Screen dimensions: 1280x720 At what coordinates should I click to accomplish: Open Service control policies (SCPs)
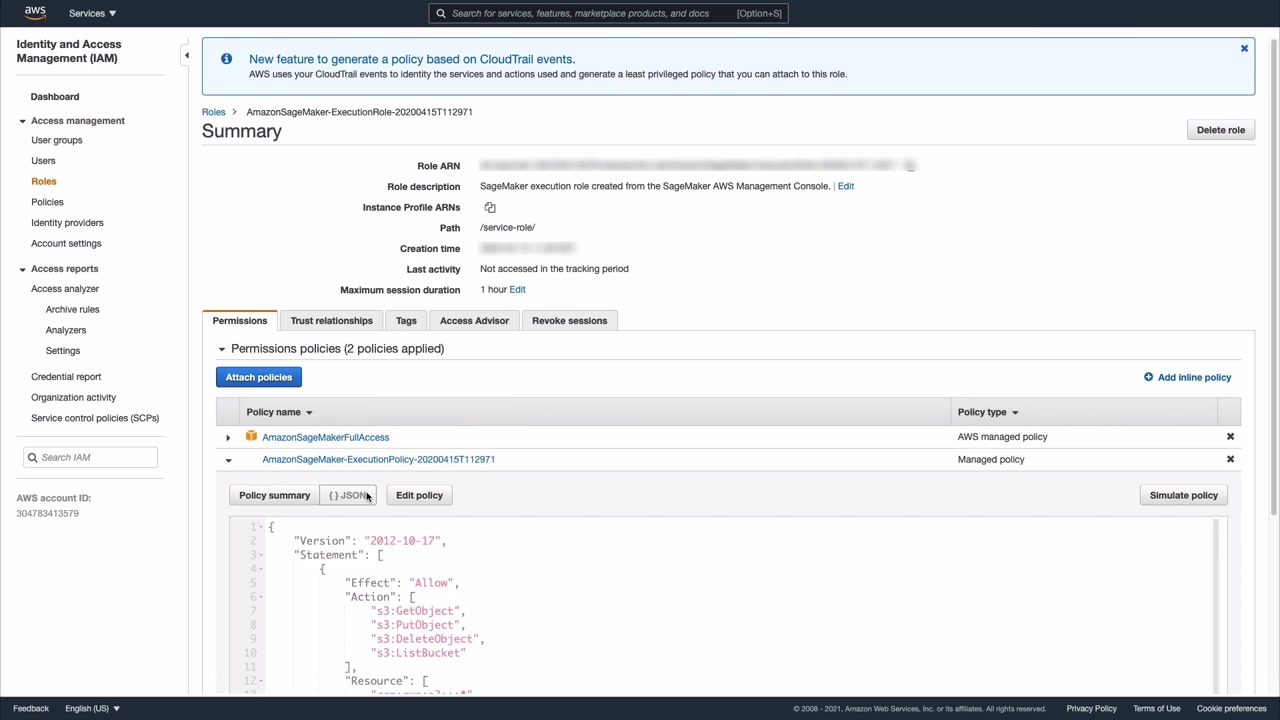click(95, 418)
